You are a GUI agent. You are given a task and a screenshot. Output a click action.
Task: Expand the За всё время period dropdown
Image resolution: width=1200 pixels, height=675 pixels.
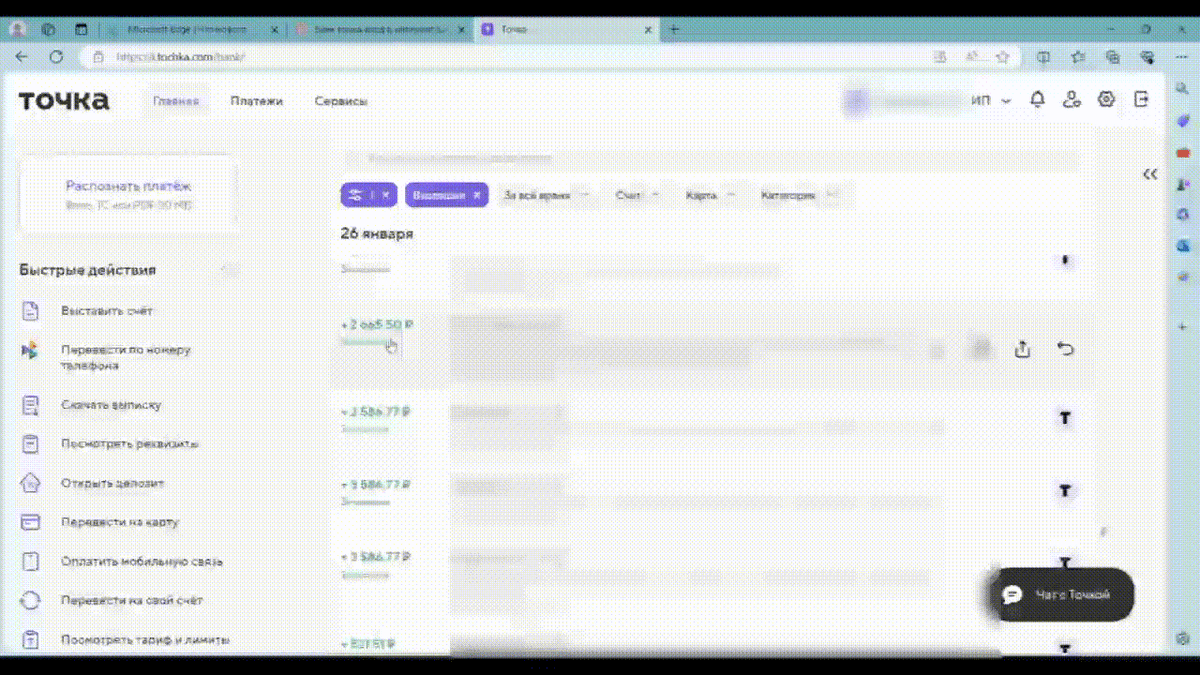coord(547,195)
